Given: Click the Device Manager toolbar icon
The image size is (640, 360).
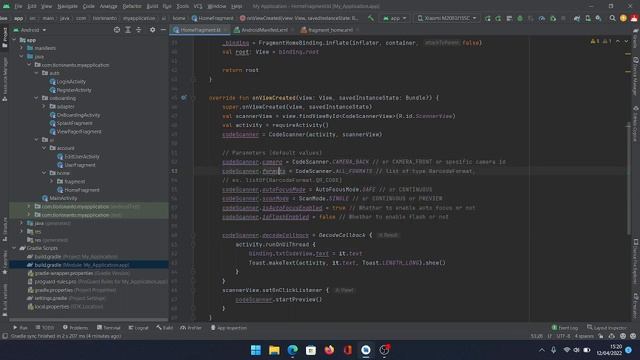Looking at the screenshot, I should click(588, 18).
